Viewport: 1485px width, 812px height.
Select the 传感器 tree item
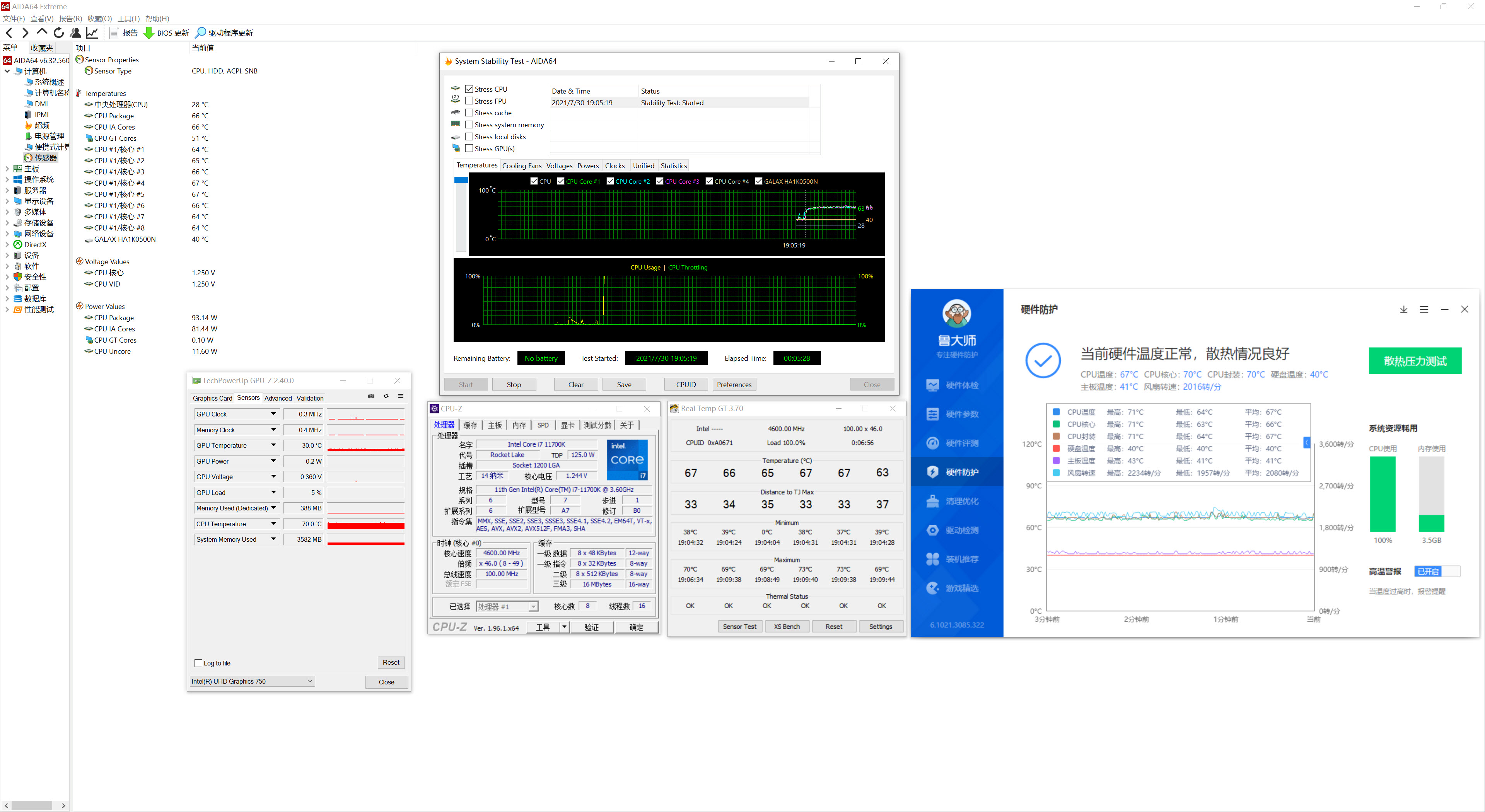click(x=45, y=158)
